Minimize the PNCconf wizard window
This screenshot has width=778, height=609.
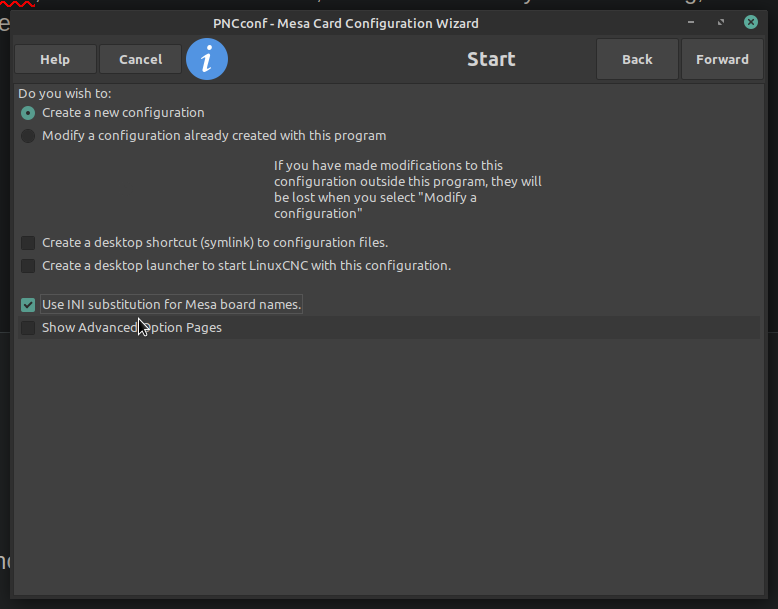point(691,22)
